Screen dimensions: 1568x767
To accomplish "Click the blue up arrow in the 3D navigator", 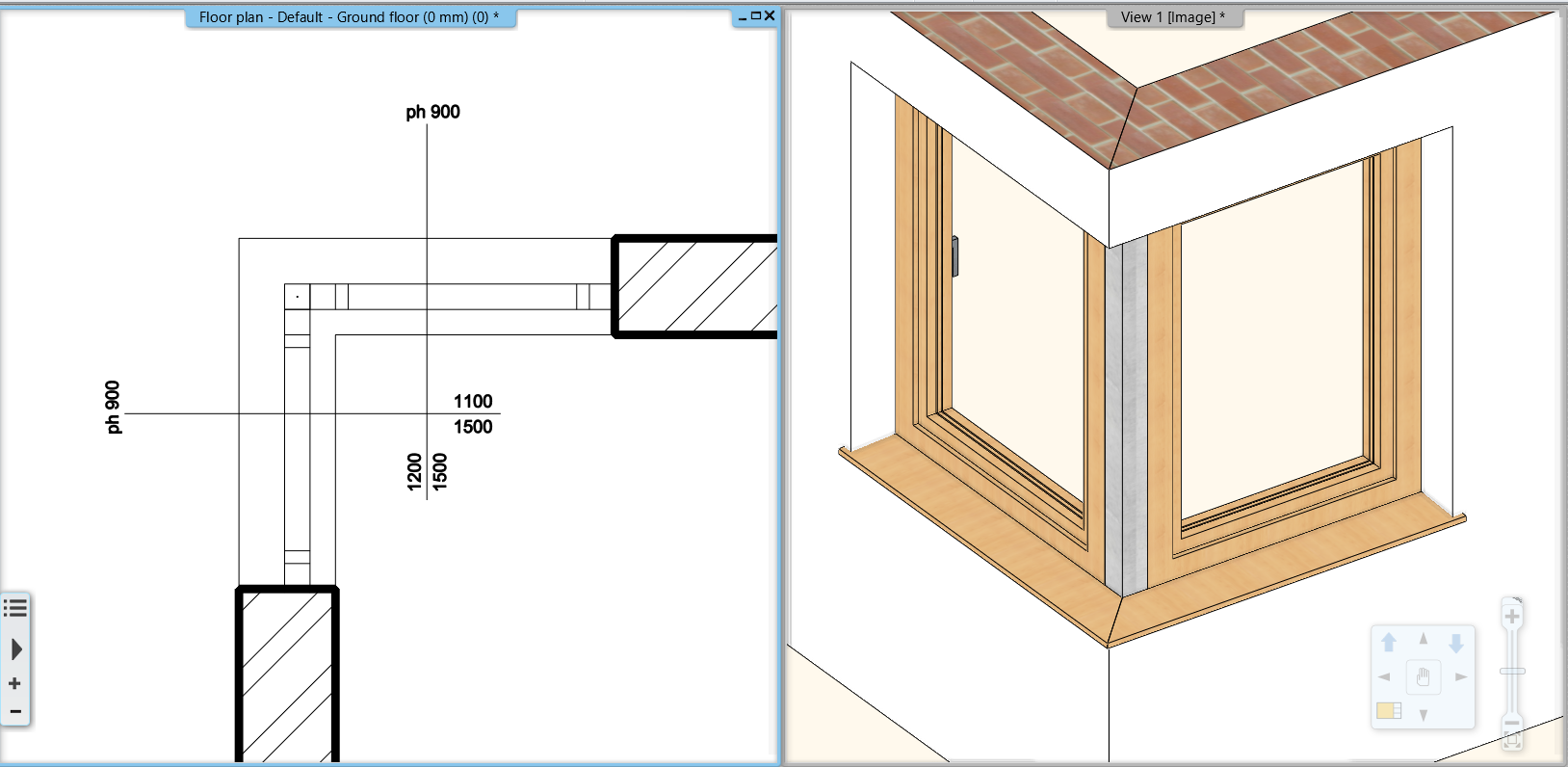I will point(1389,642).
